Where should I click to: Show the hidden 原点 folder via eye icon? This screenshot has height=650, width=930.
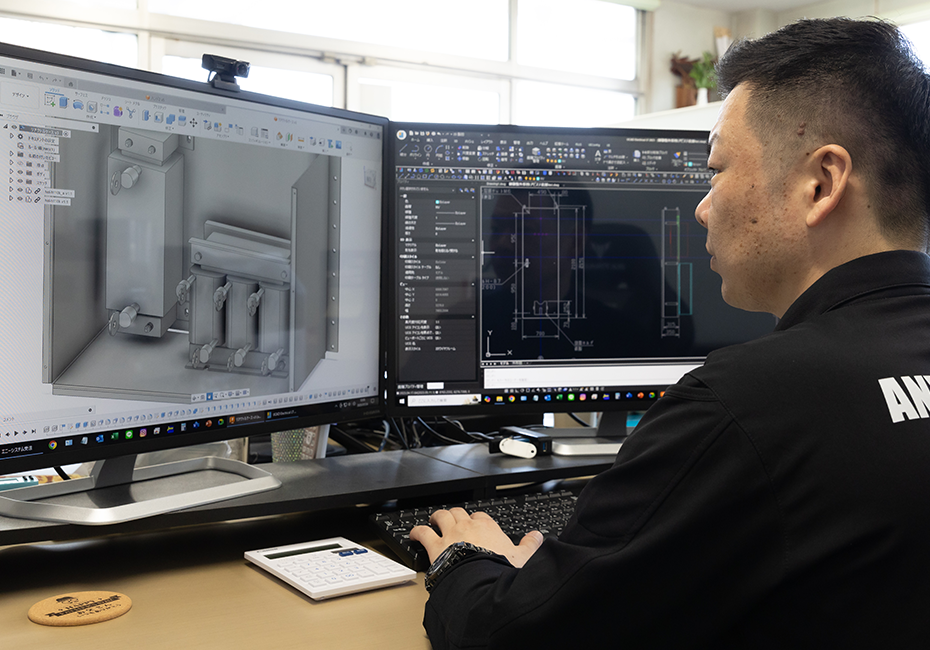pyautogui.click(x=20, y=163)
